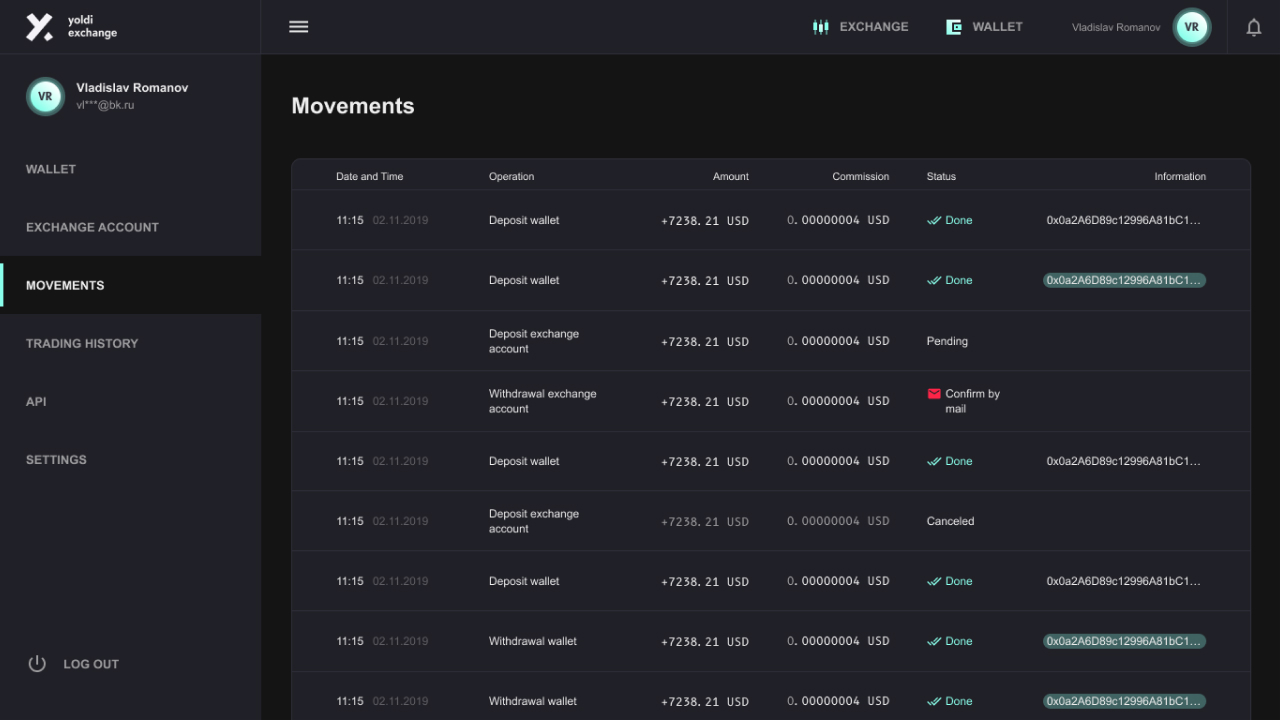Select MOVEMENTS in the sidebar
This screenshot has width=1280, height=720.
pos(65,285)
